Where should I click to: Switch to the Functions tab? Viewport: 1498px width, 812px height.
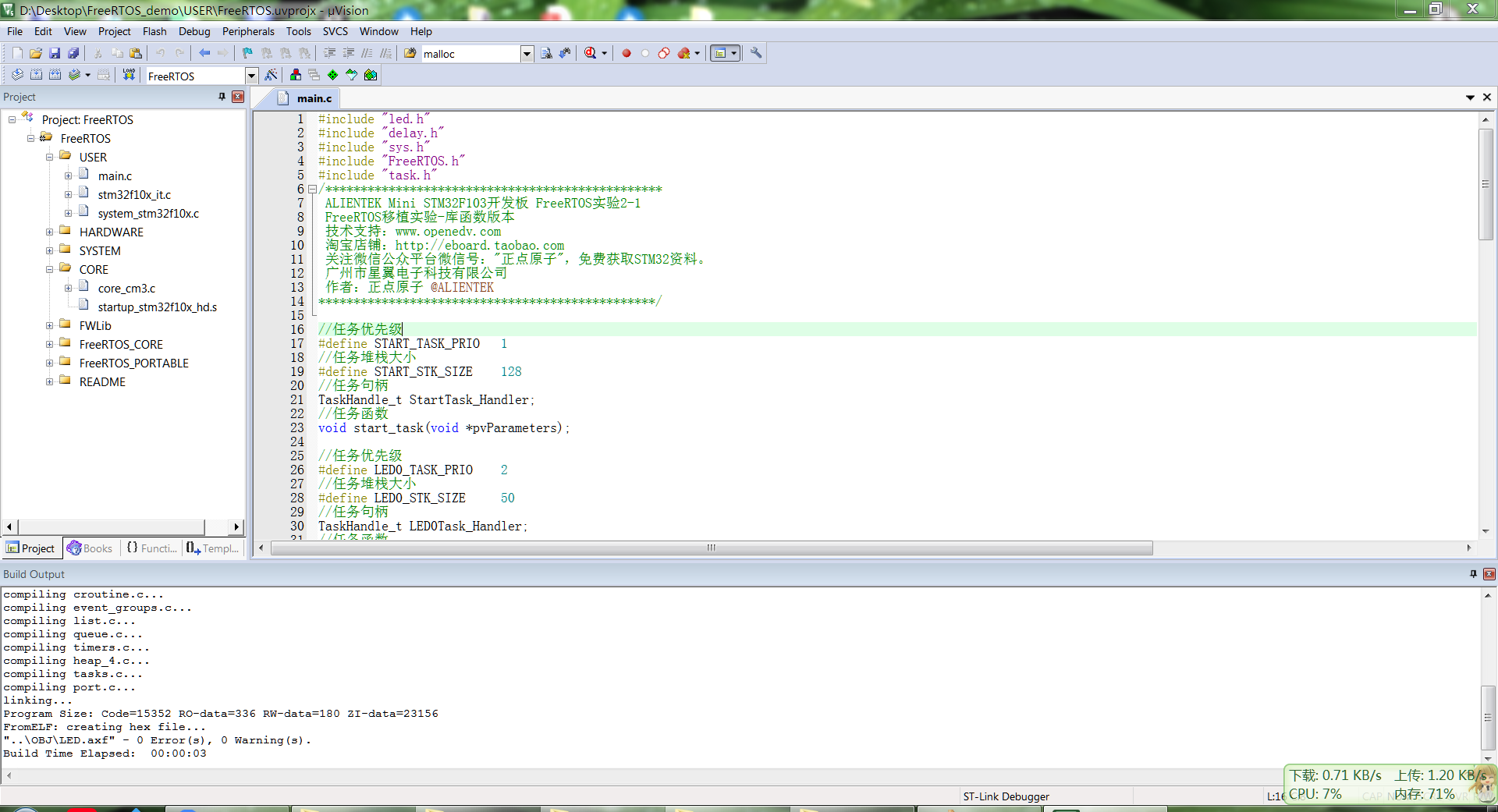[152, 548]
